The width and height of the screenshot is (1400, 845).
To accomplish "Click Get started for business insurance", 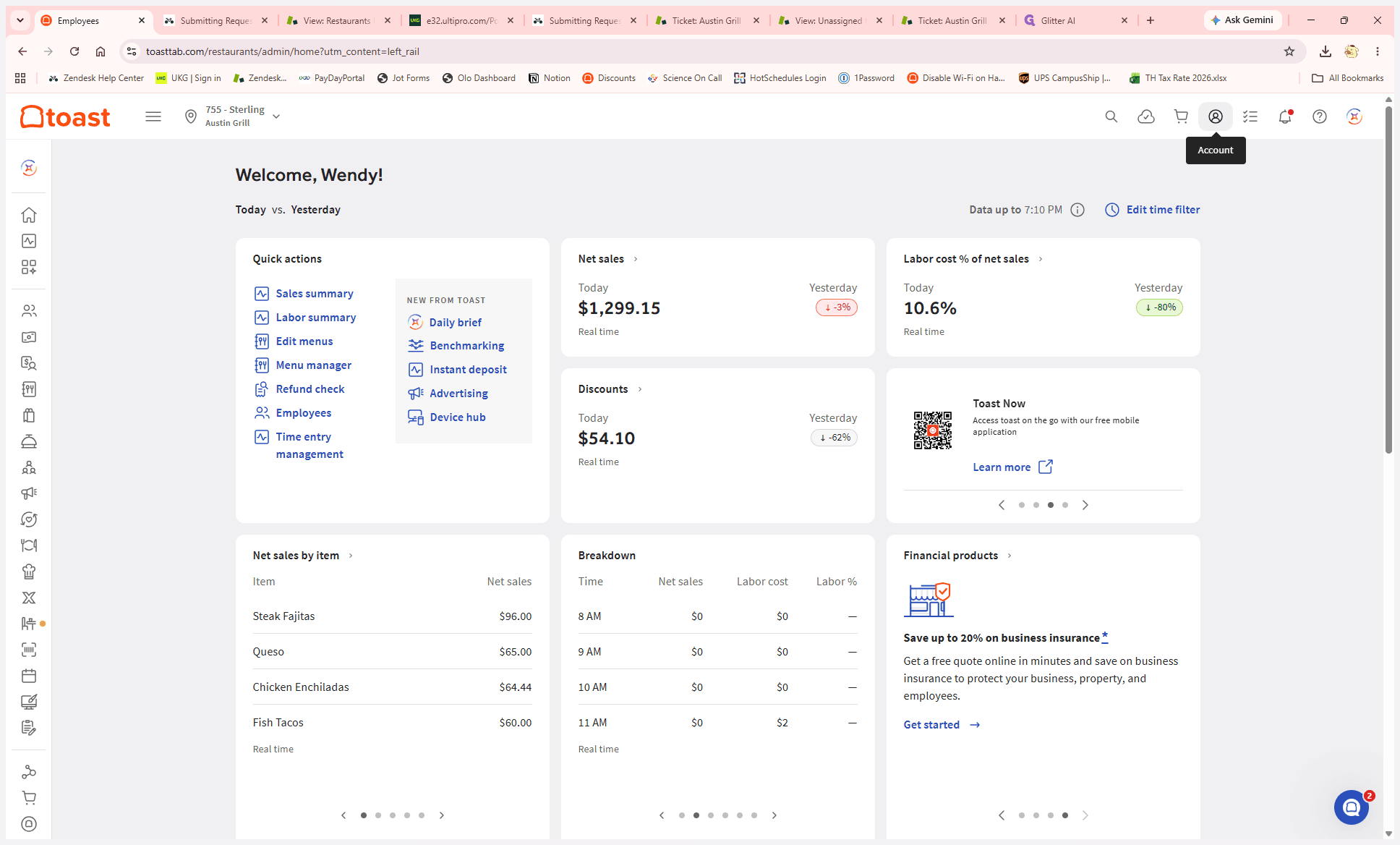I will coord(942,725).
